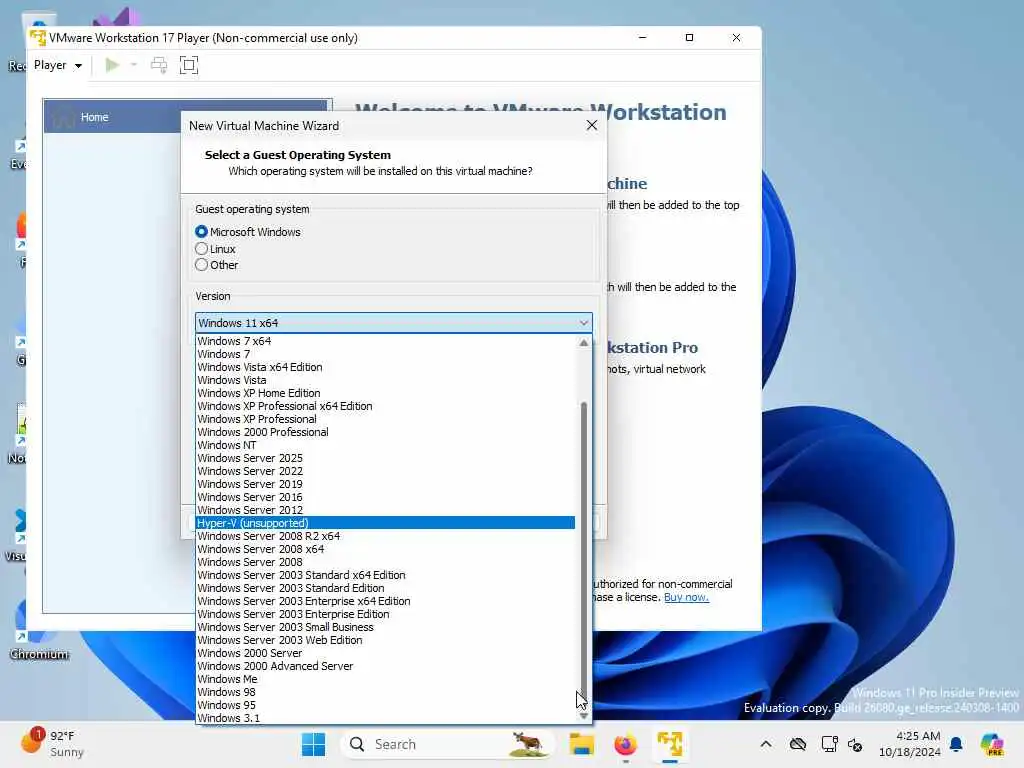Image resolution: width=1024 pixels, height=768 pixels.
Task: Enter full screen mode icon
Action: (x=189, y=65)
